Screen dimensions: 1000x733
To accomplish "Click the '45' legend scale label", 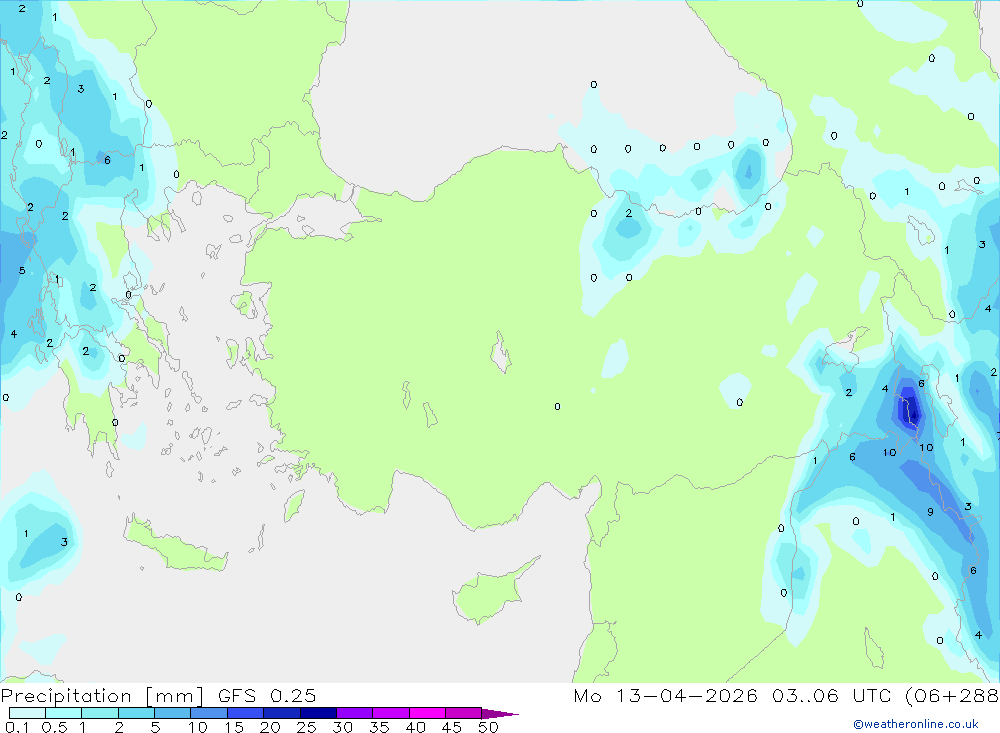I will click(x=452, y=727).
